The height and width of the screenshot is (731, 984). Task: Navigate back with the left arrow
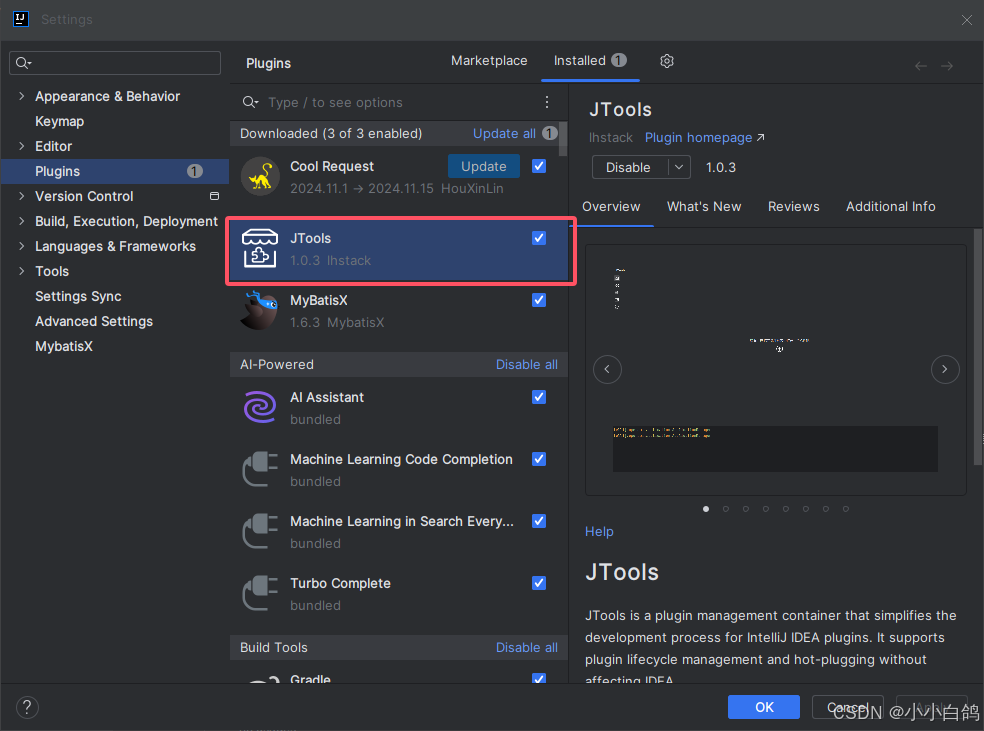(x=921, y=66)
